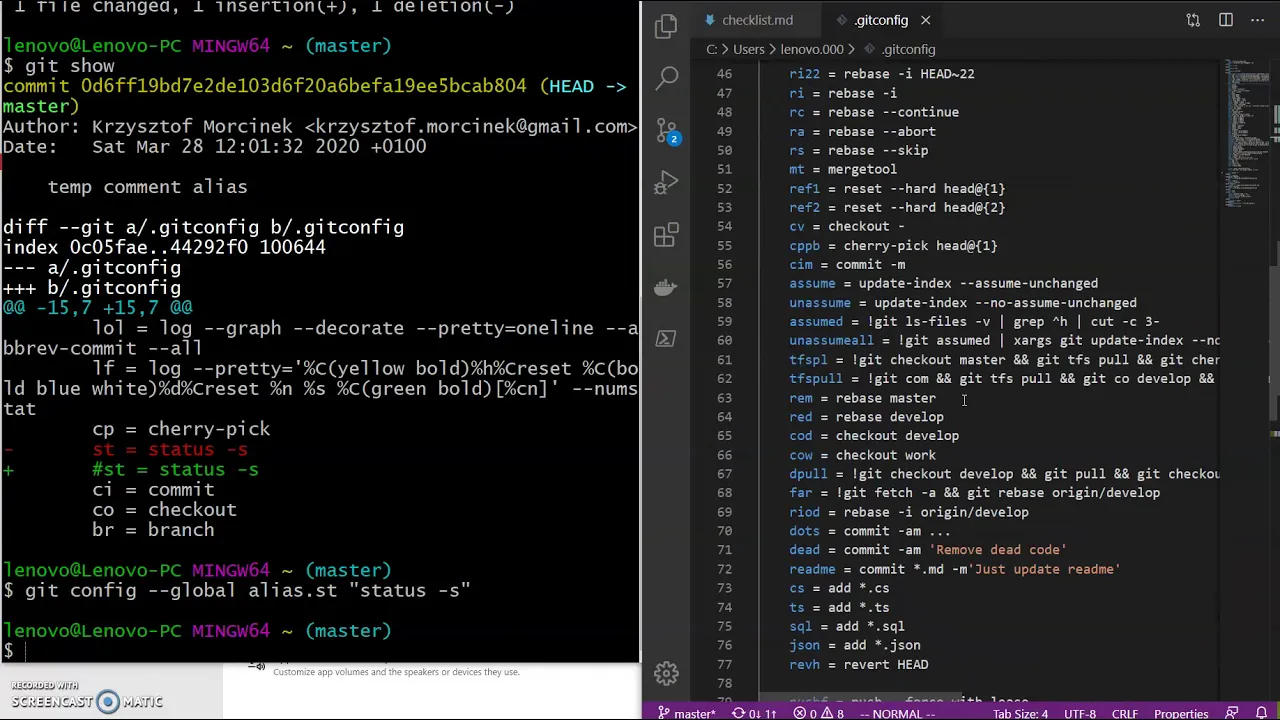Click the Screencast-O-Matic recorder logo
This screenshot has height=720, width=1280.
tap(86, 696)
